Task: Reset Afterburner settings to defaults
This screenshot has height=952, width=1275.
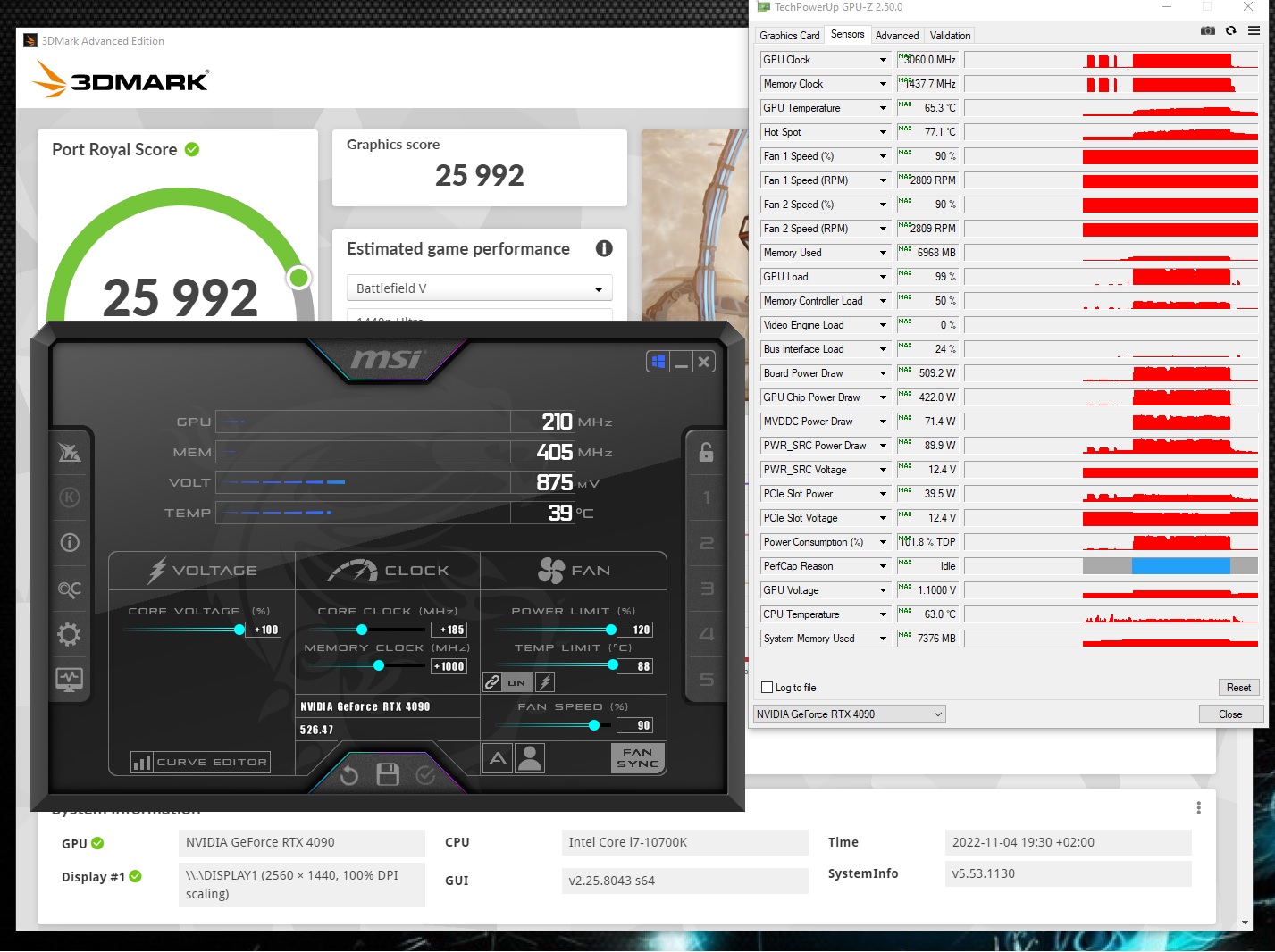Action: click(x=349, y=775)
